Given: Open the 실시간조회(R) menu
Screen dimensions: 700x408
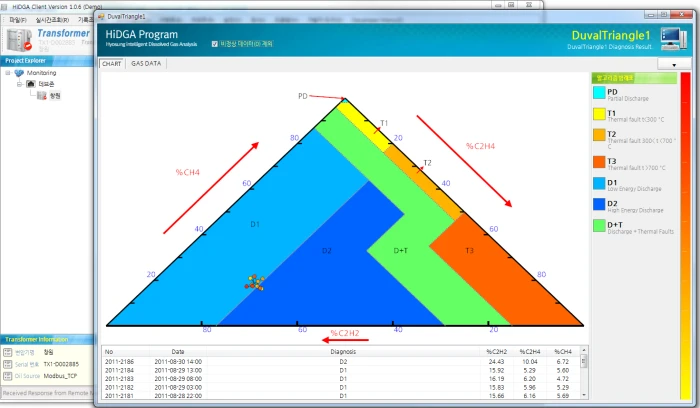Looking at the screenshot, I should [52, 20].
